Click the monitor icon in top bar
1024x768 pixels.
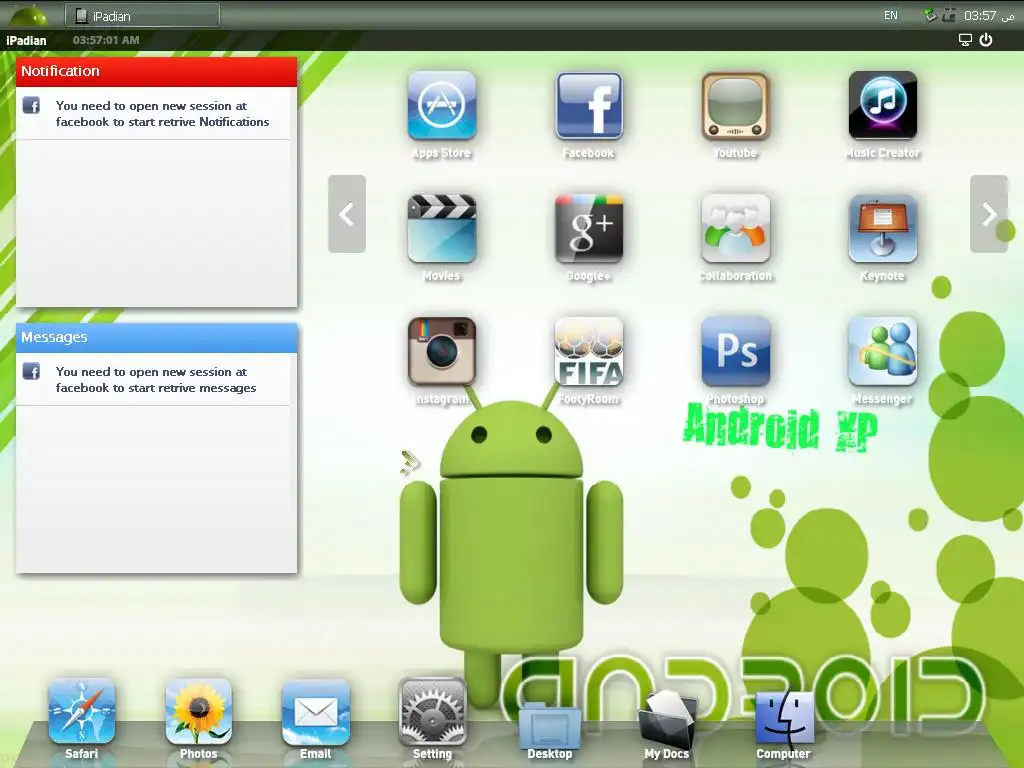pyautogui.click(x=965, y=40)
